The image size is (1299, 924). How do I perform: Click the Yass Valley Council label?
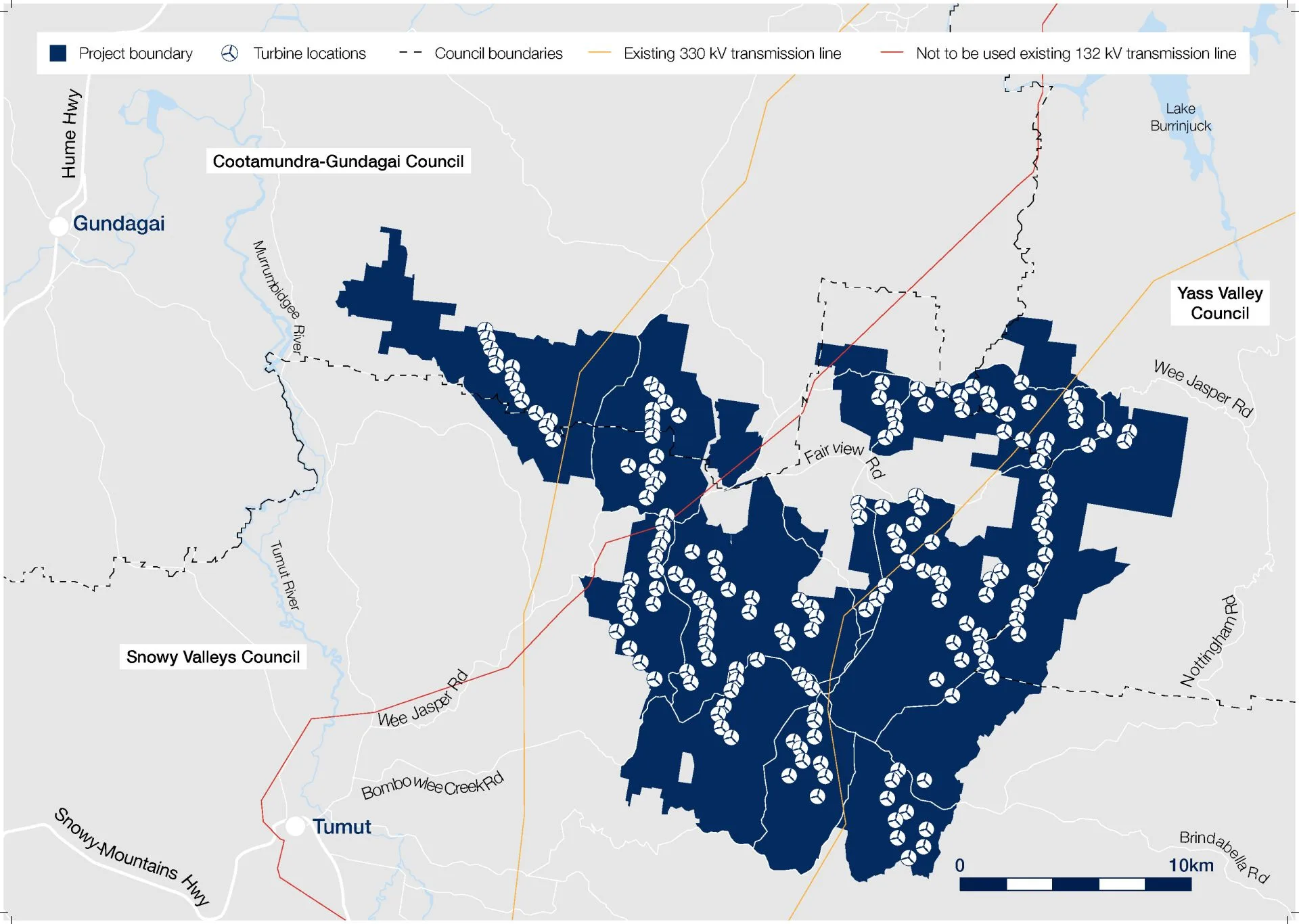(1219, 303)
